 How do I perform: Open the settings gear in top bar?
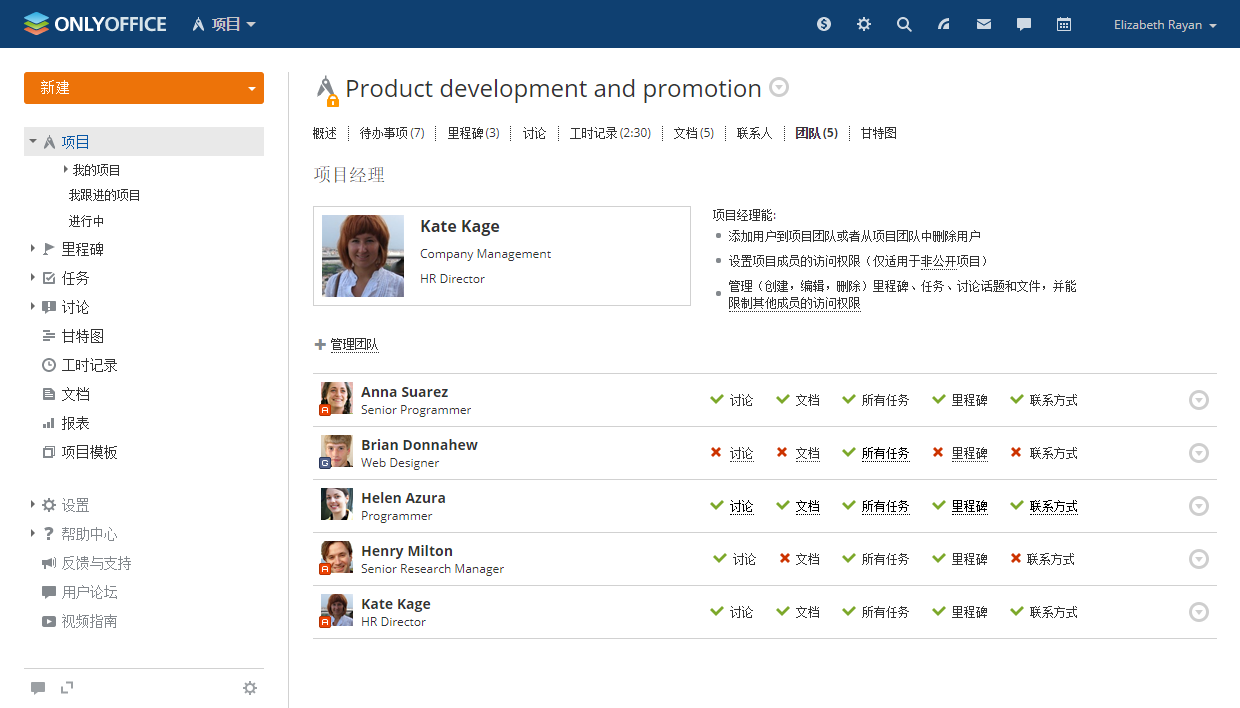pyautogui.click(x=864, y=24)
